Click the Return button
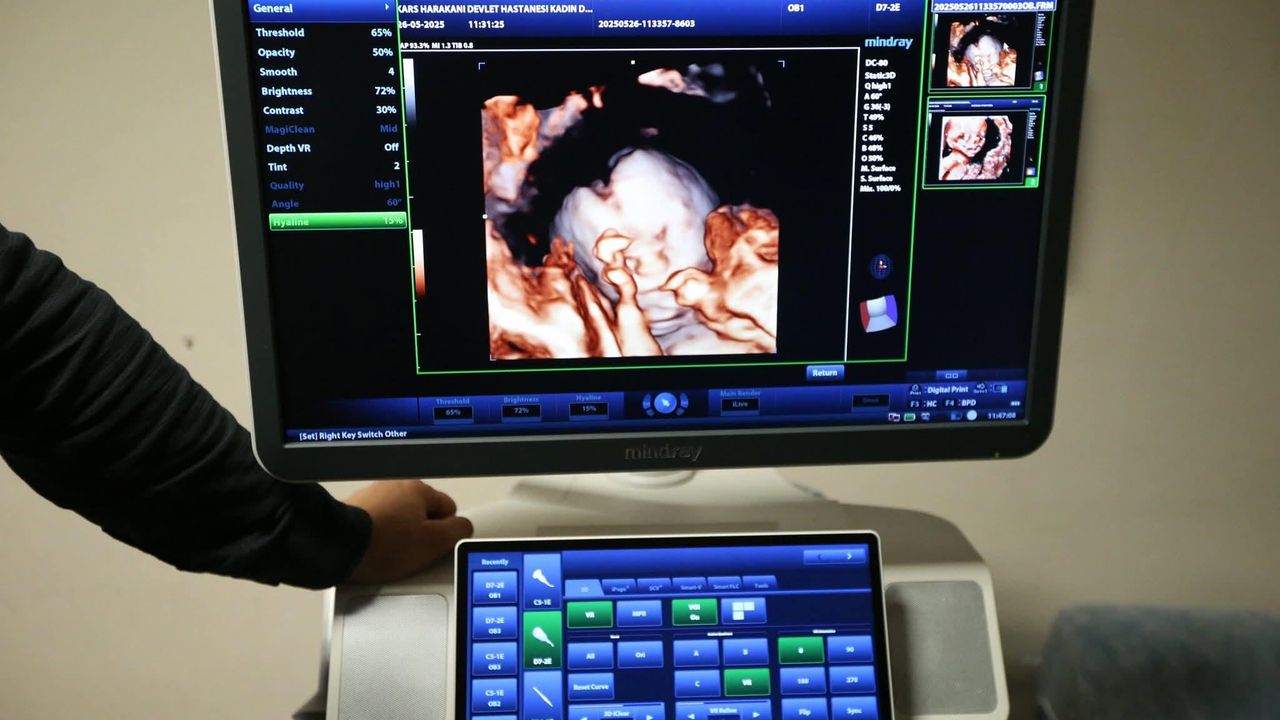The width and height of the screenshot is (1280, 720). [825, 372]
